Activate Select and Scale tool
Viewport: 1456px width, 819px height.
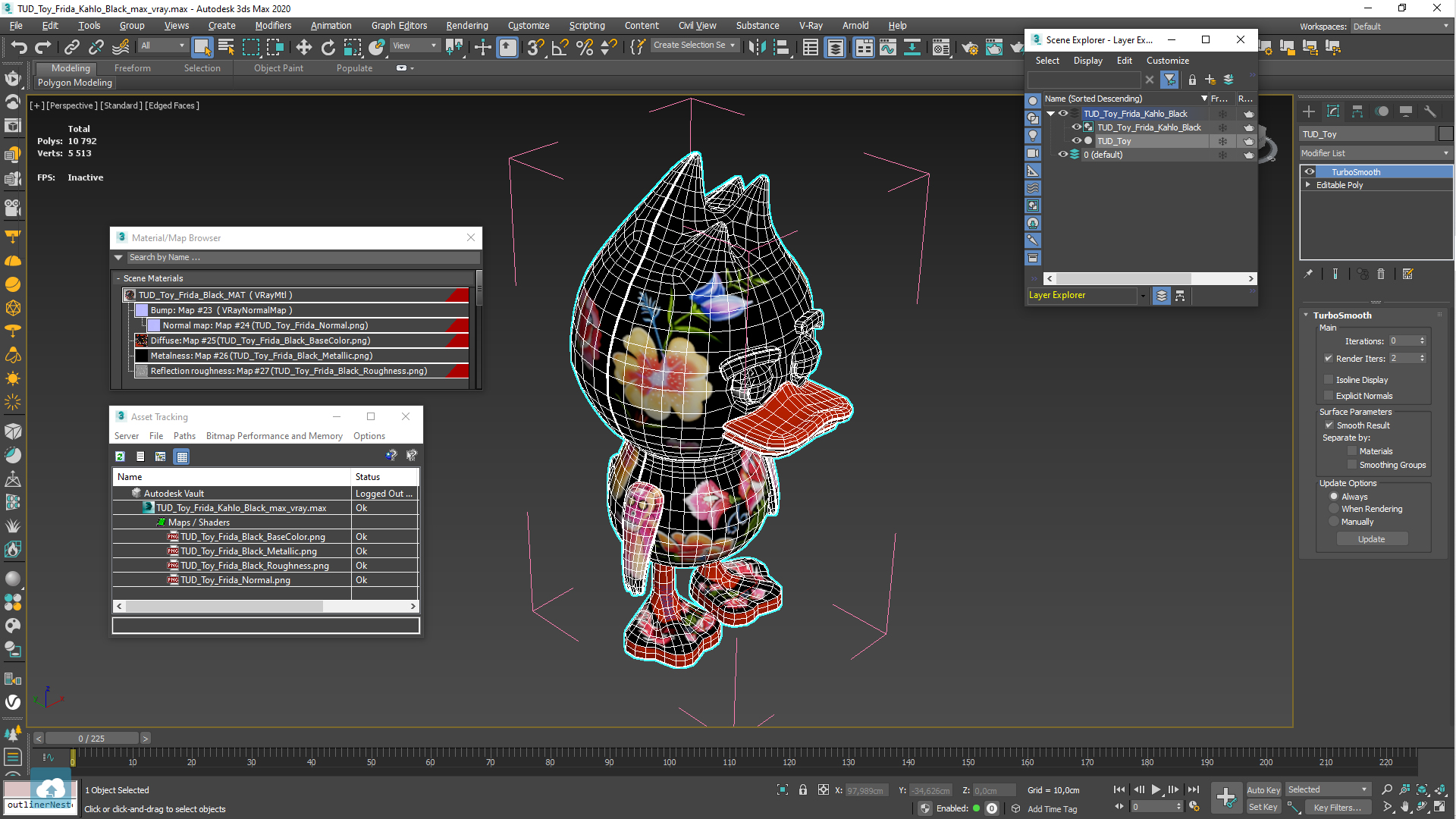(x=353, y=47)
